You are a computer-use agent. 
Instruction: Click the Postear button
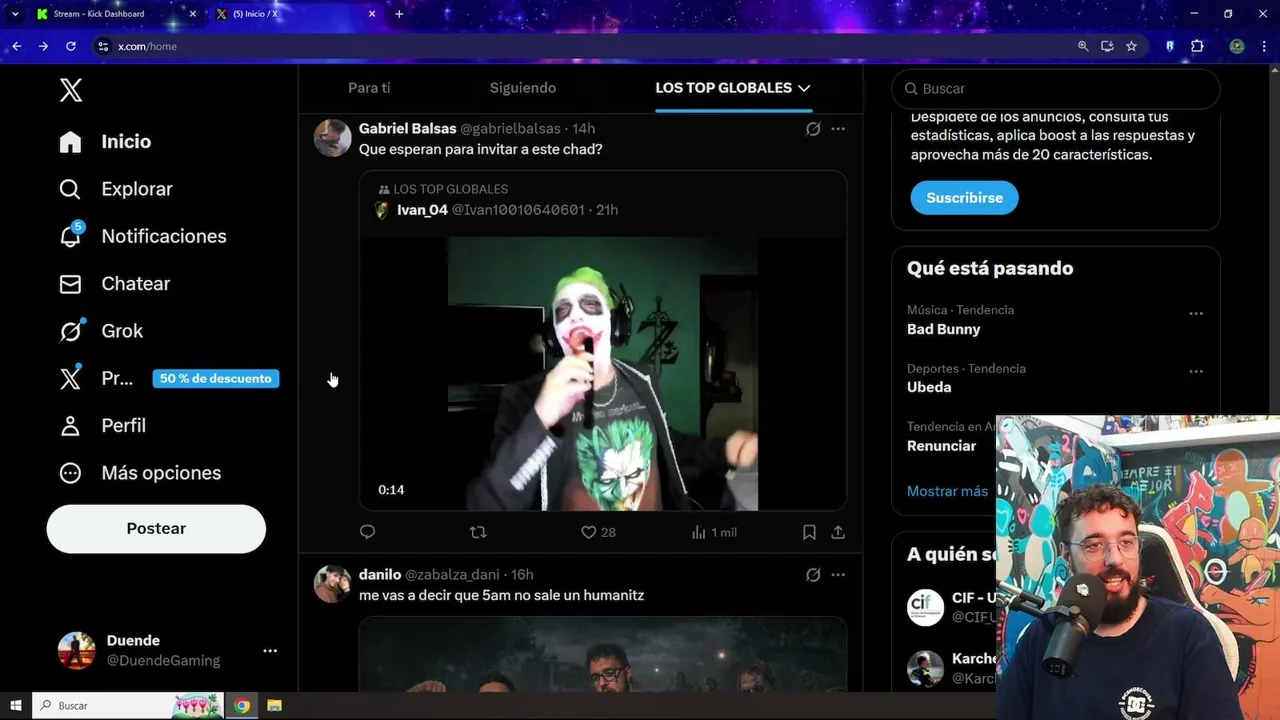coord(156,529)
